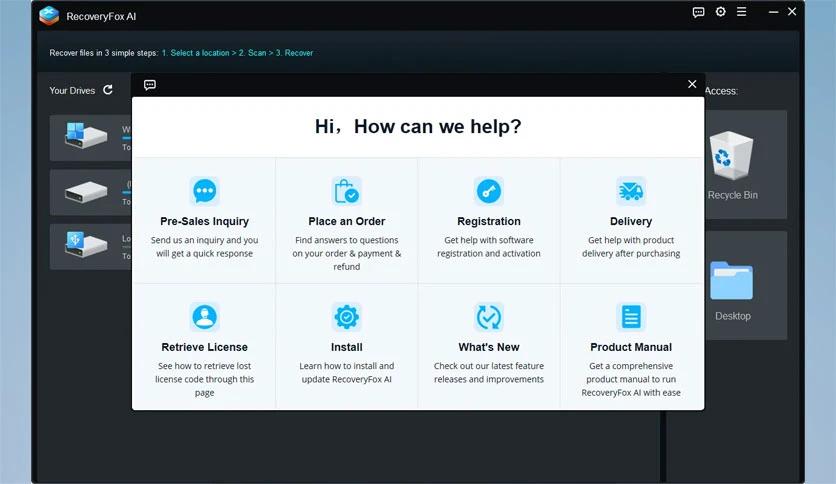Click the feedback chat icon in title bar
836x484 pixels.
(699, 13)
